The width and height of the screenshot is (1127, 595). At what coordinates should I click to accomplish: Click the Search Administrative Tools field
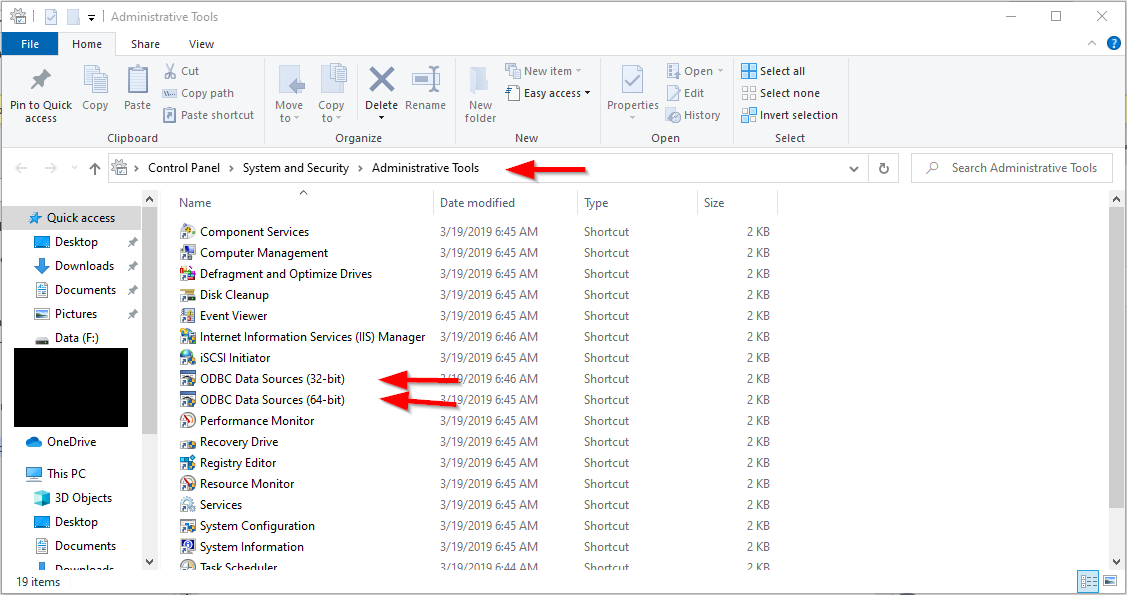1012,168
